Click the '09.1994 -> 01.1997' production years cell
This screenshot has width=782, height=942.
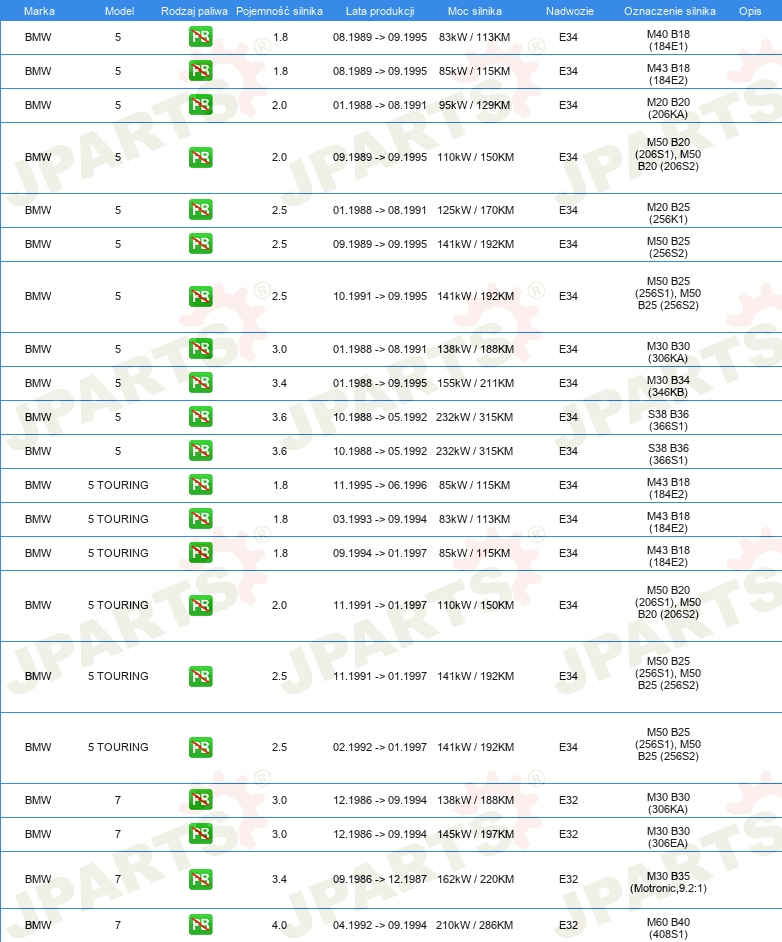click(x=380, y=553)
